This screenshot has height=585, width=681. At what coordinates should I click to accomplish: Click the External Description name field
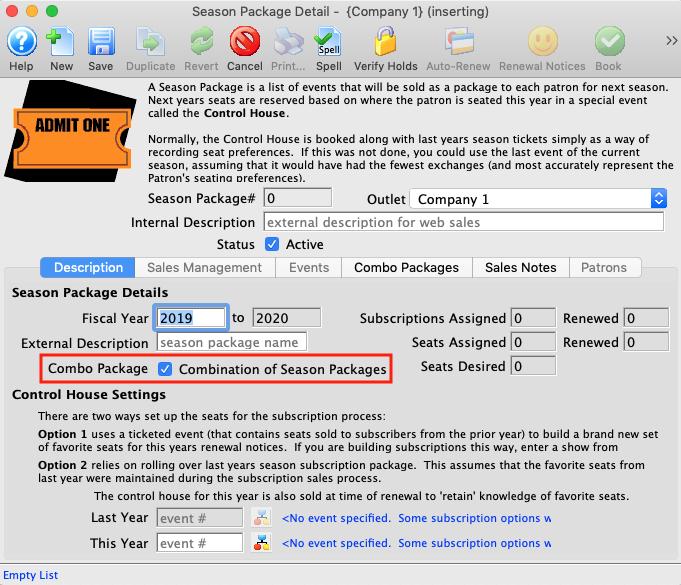click(232, 342)
